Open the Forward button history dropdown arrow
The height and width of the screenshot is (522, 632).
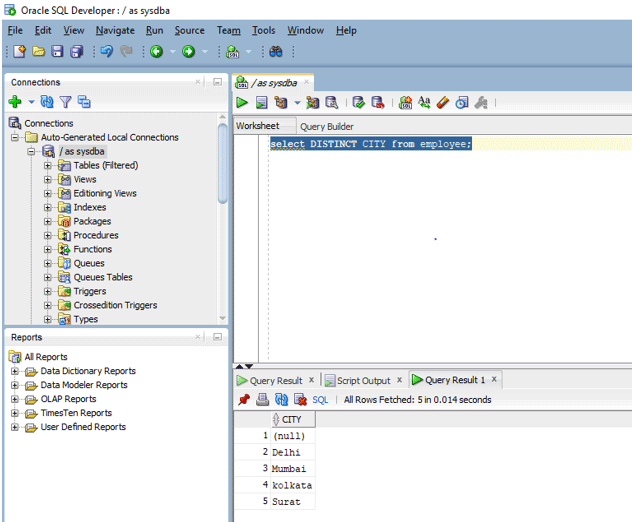coord(205,52)
